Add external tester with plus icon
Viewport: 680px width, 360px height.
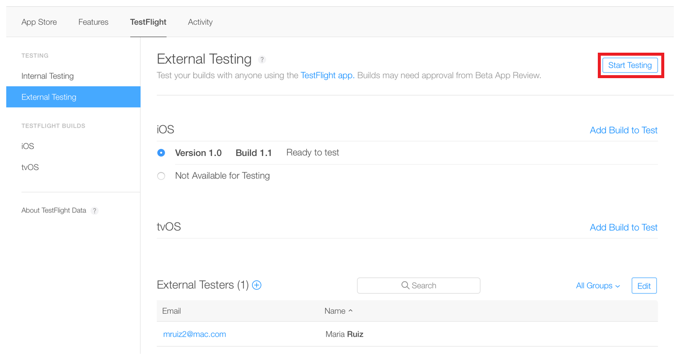coord(257,285)
